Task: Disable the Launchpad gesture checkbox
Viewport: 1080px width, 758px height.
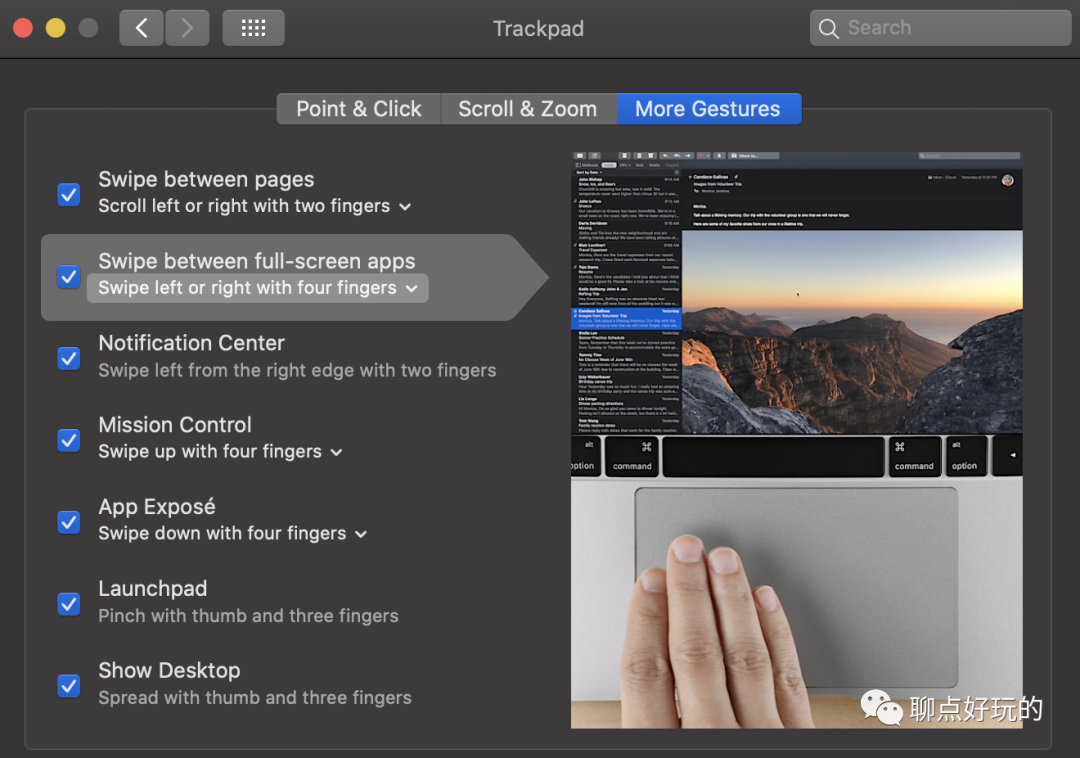Action: coord(69,604)
